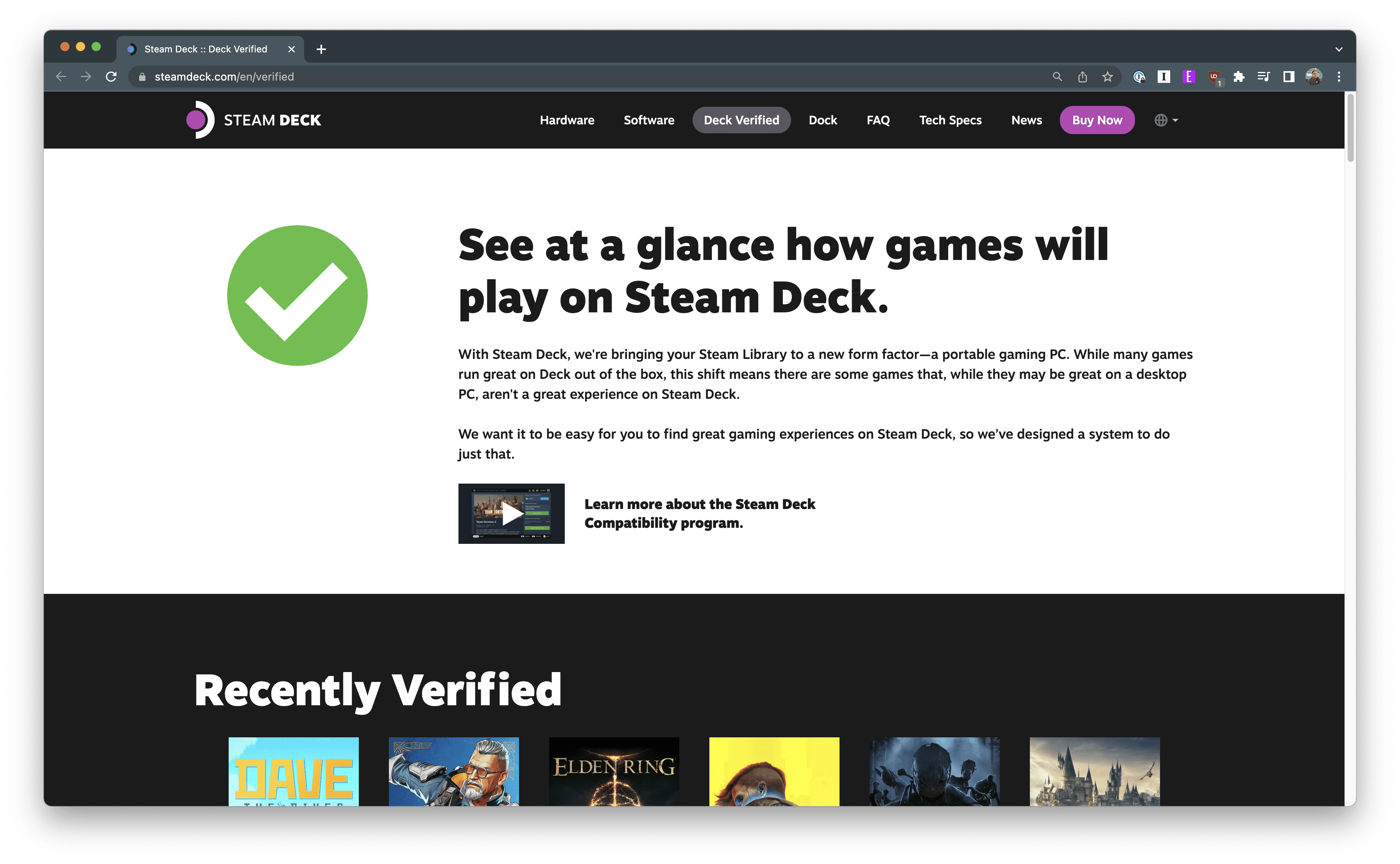The width and height of the screenshot is (1400, 864).
Task: Open the castle artwork game thumbnail
Action: 1094,771
